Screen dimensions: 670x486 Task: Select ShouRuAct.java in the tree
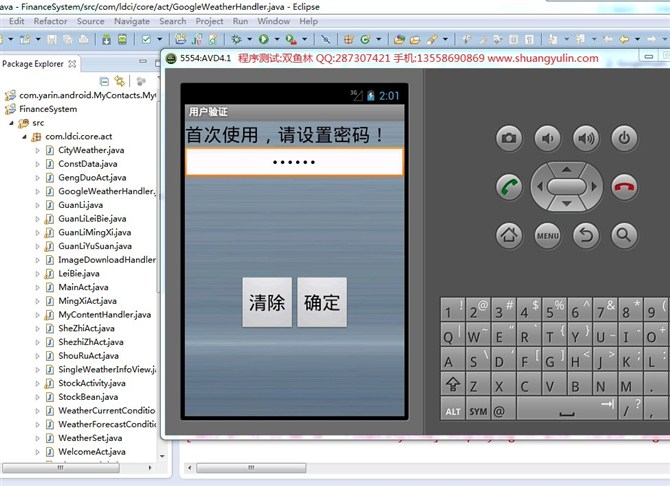[x=88, y=355]
